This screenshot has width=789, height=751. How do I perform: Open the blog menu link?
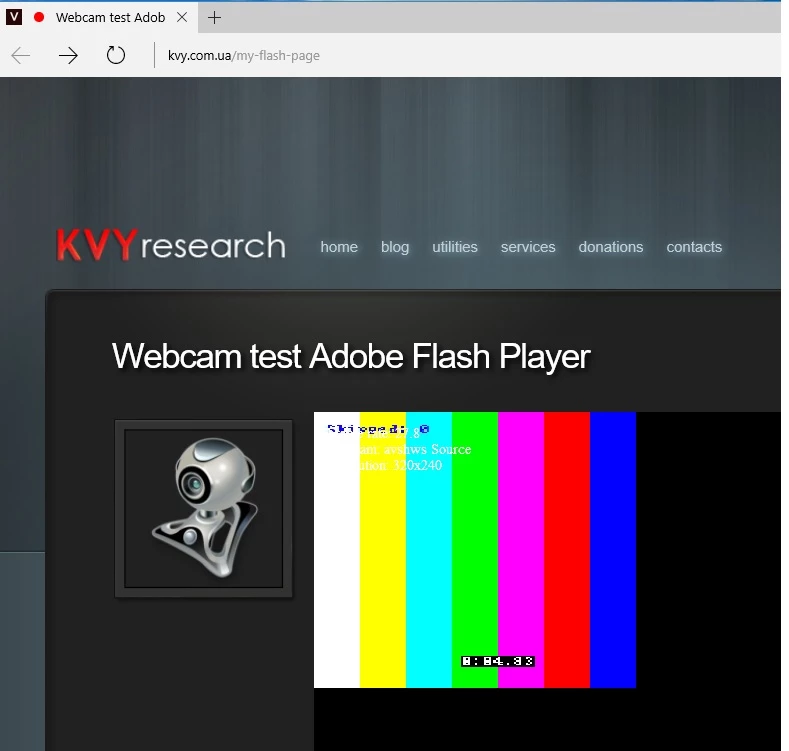pos(395,247)
